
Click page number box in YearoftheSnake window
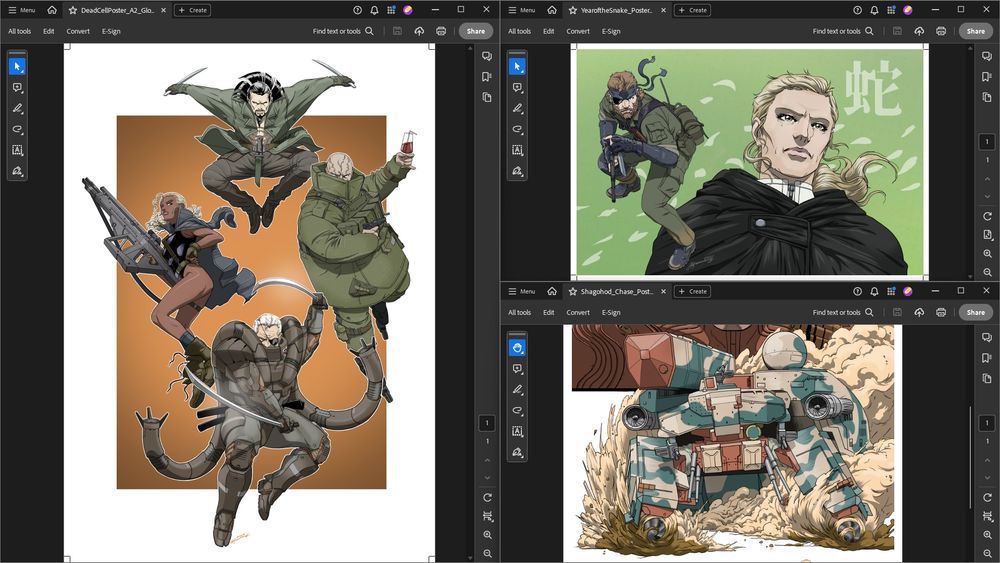click(x=987, y=142)
